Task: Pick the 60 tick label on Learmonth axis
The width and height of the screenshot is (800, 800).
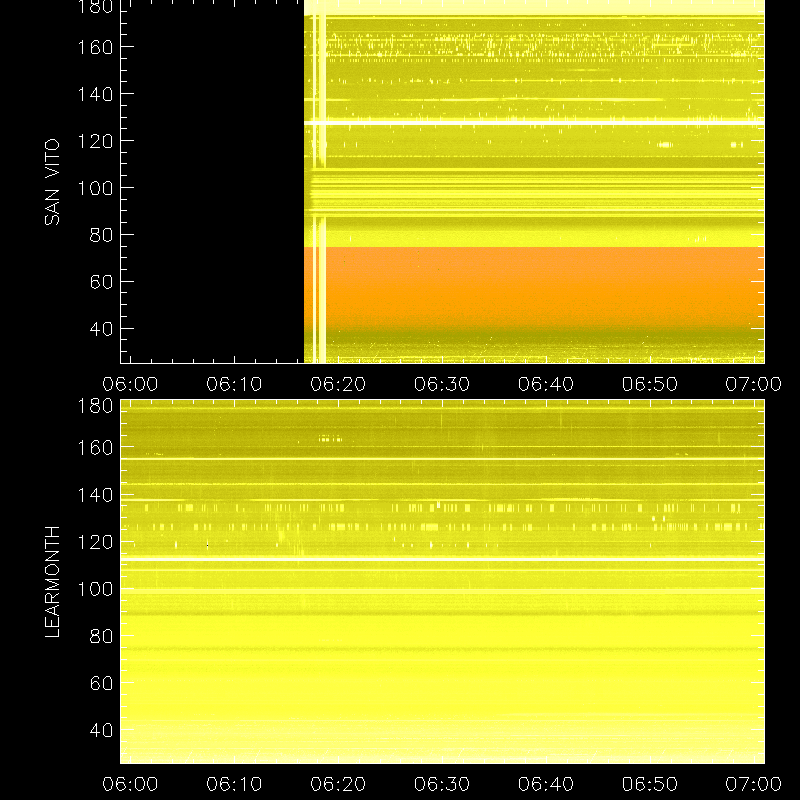Action: (x=102, y=683)
